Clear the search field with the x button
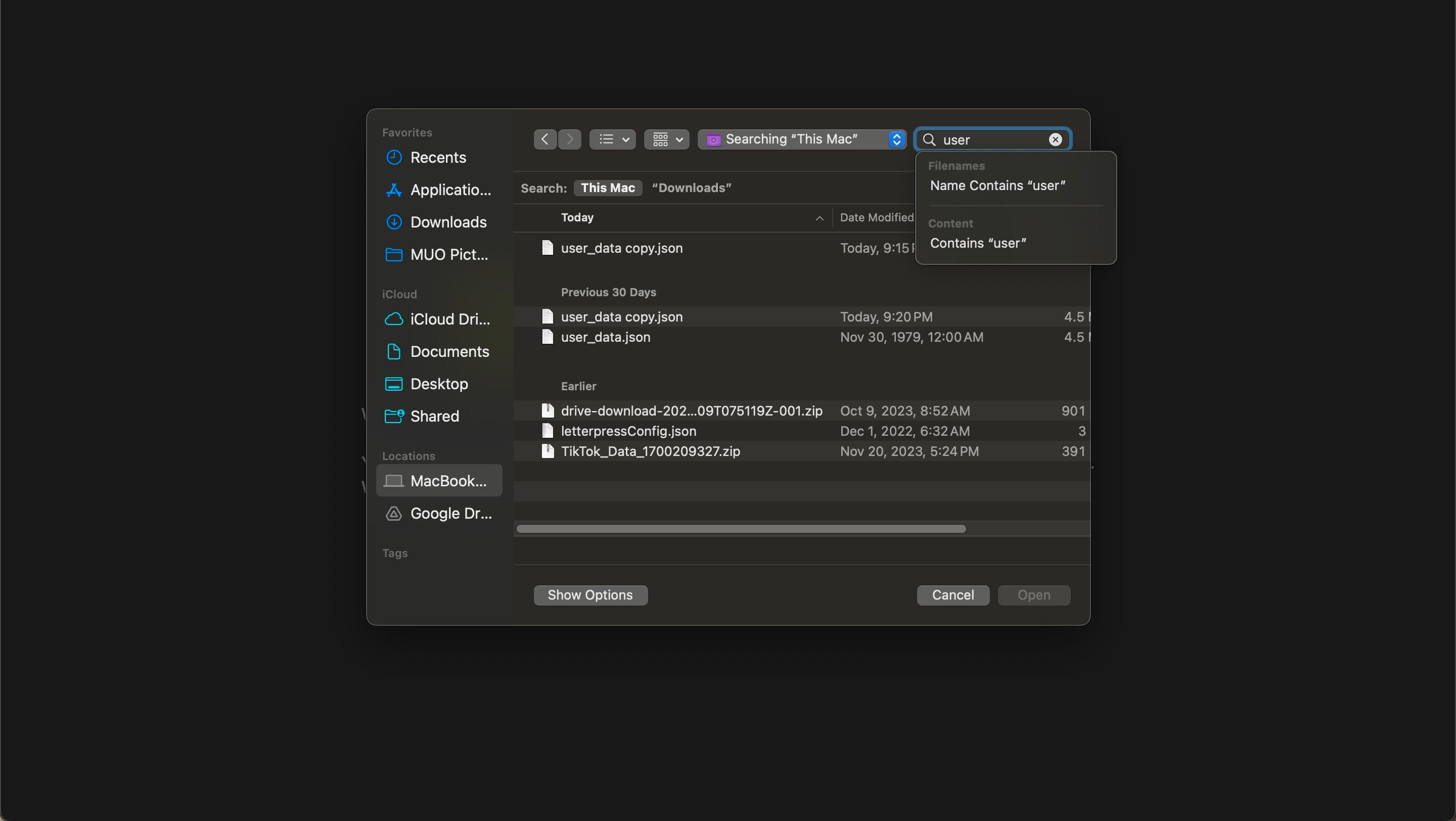 click(x=1055, y=139)
